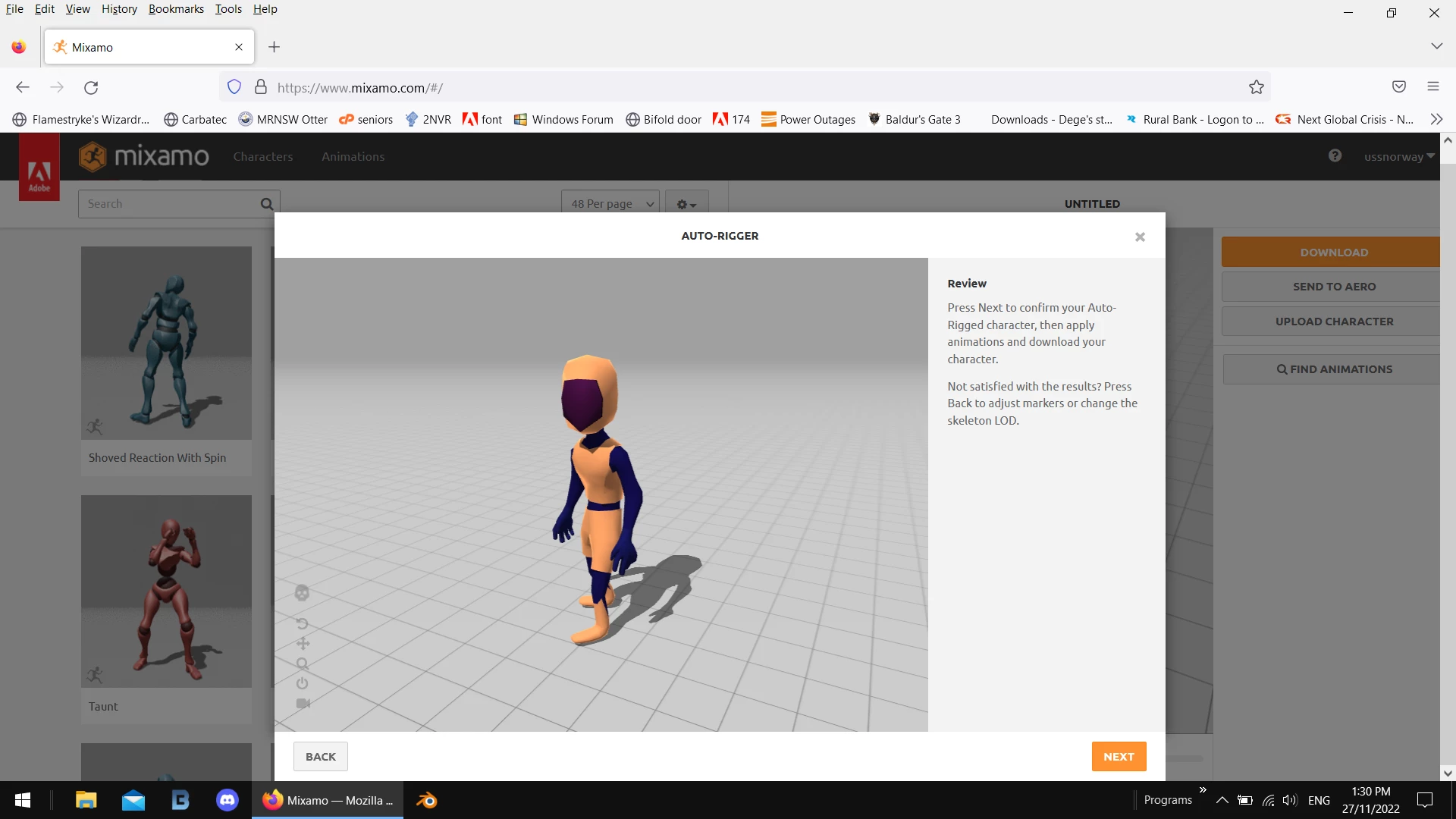Click the rotate view icon in viewport
This screenshot has width=1456, height=819.
click(302, 623)
